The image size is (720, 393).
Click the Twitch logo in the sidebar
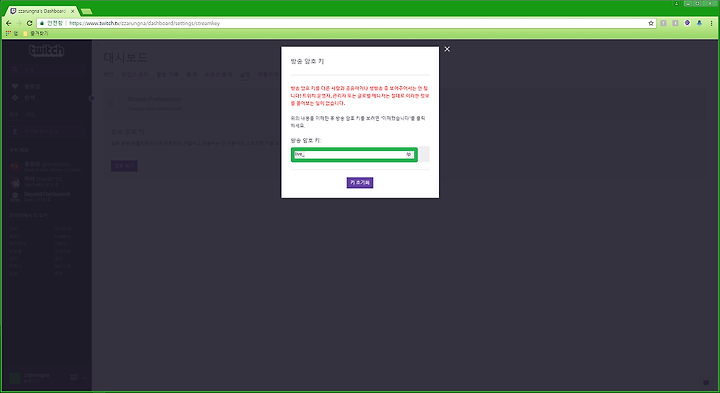(x=46, y=51)
